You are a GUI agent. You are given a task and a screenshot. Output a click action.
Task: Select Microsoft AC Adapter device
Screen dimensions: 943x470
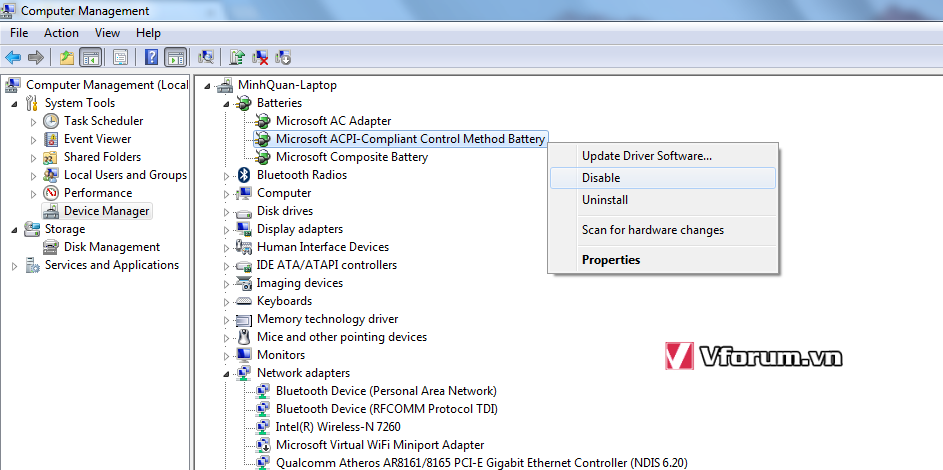point(333,121)
